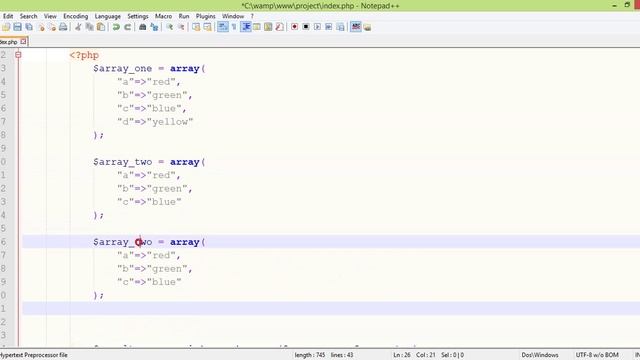Open the Language menu
The width and height of the screenshot is (640, 360).
[x=108, y=16]
